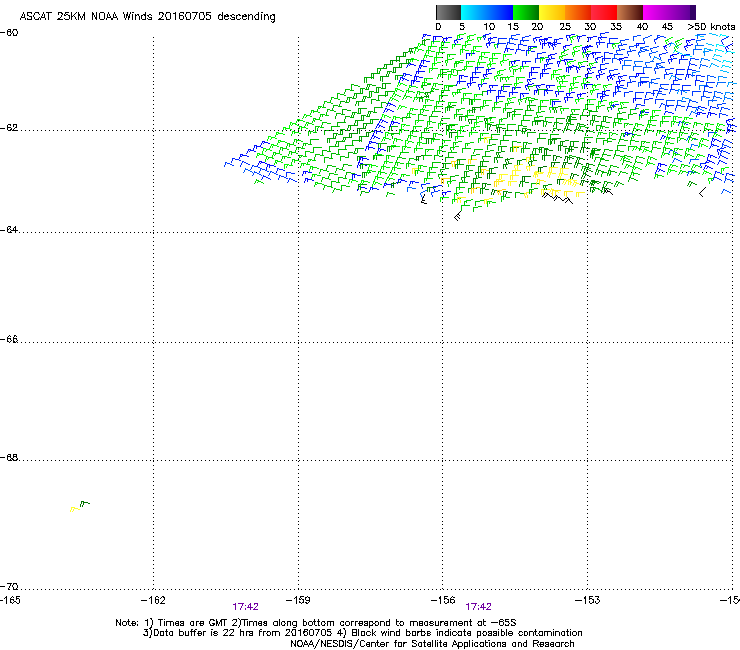Click the longitude label -159

298,600
